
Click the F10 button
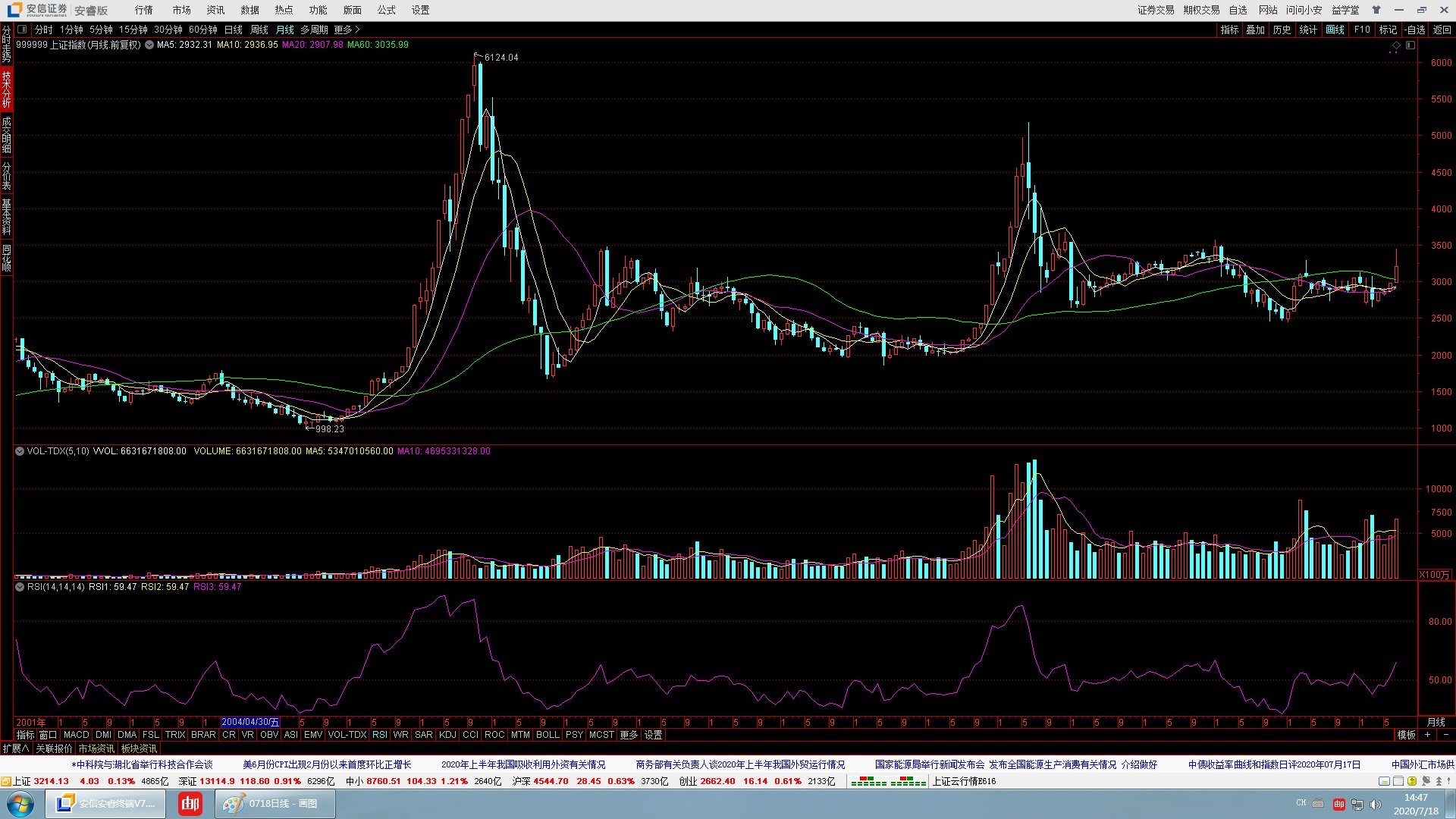point(1362,30)
